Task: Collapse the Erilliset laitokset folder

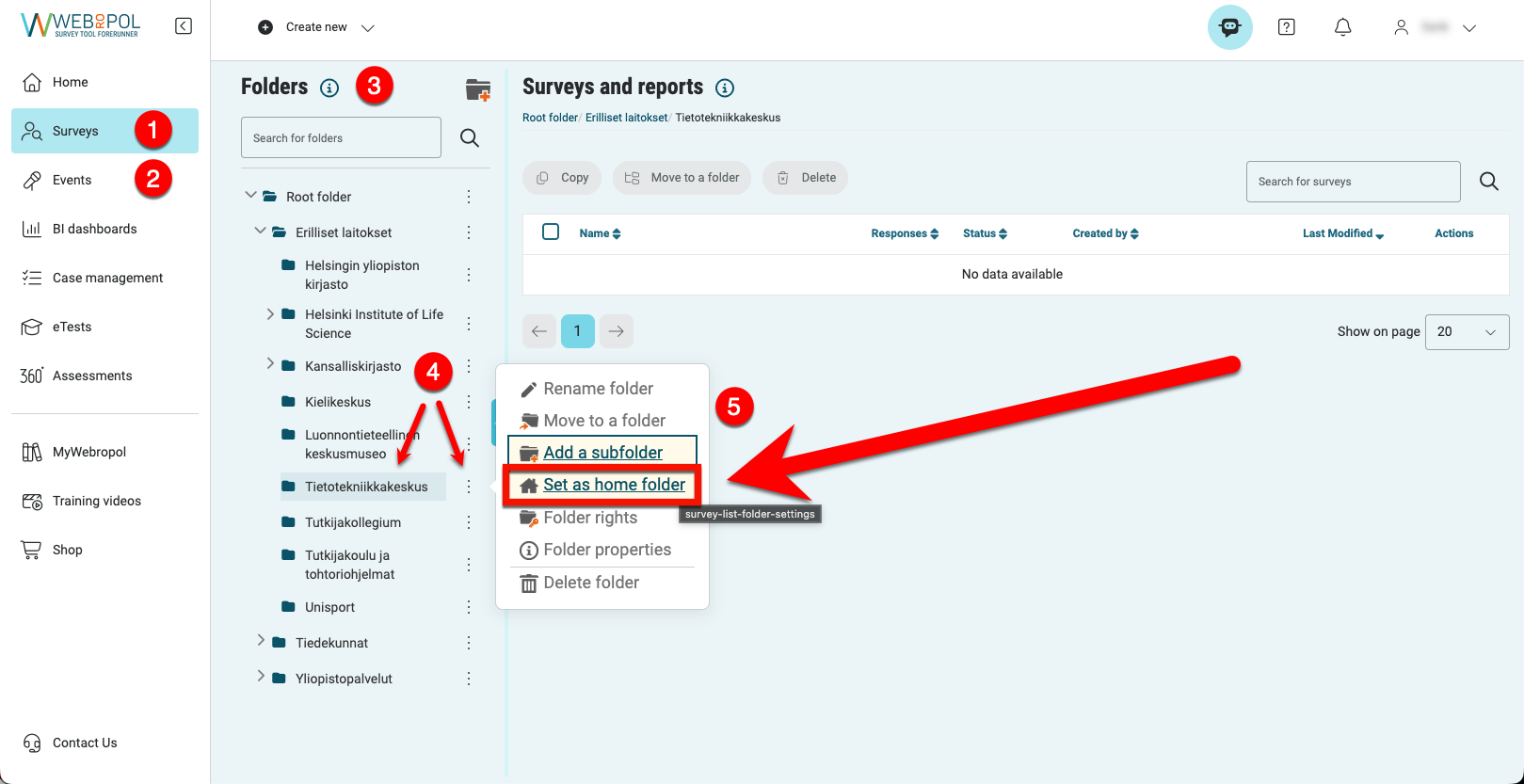Action: point(261,232)
